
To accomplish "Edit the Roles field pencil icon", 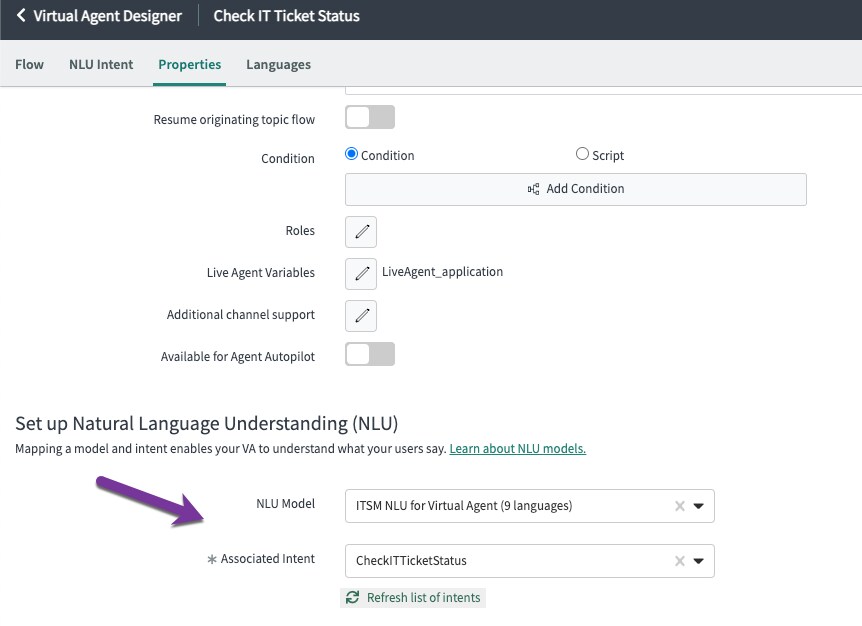I will coord(360,232).
